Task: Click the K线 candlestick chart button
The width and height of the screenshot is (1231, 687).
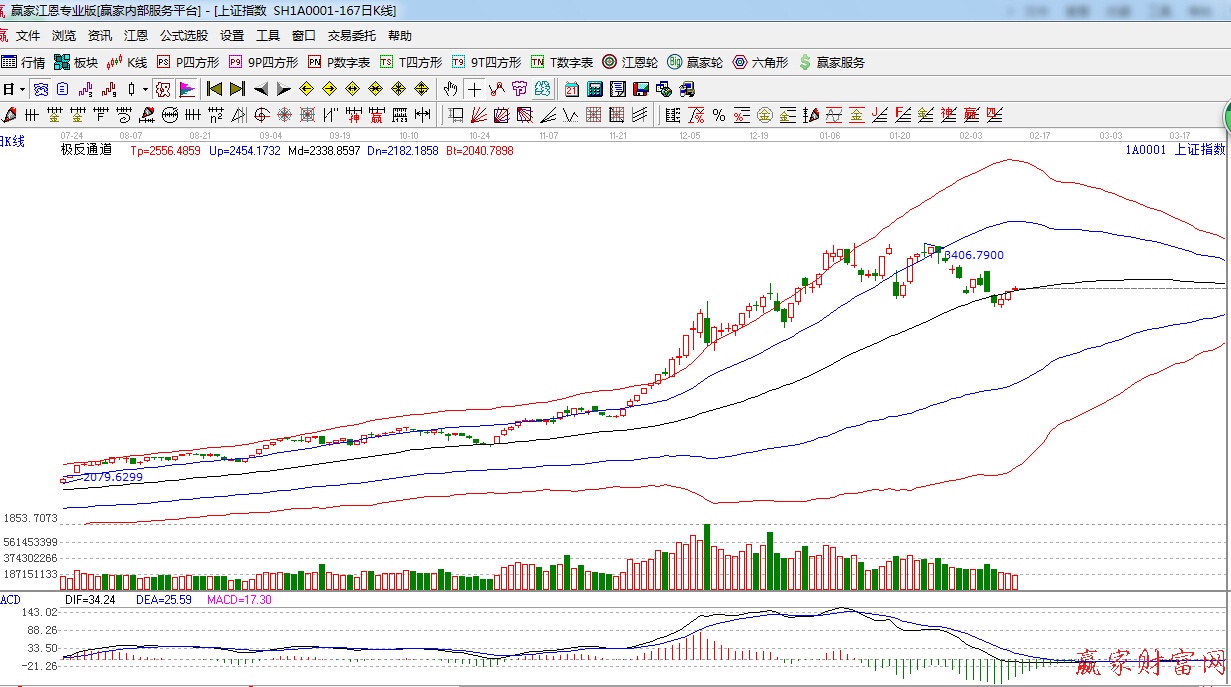Action: pos(127,62)
